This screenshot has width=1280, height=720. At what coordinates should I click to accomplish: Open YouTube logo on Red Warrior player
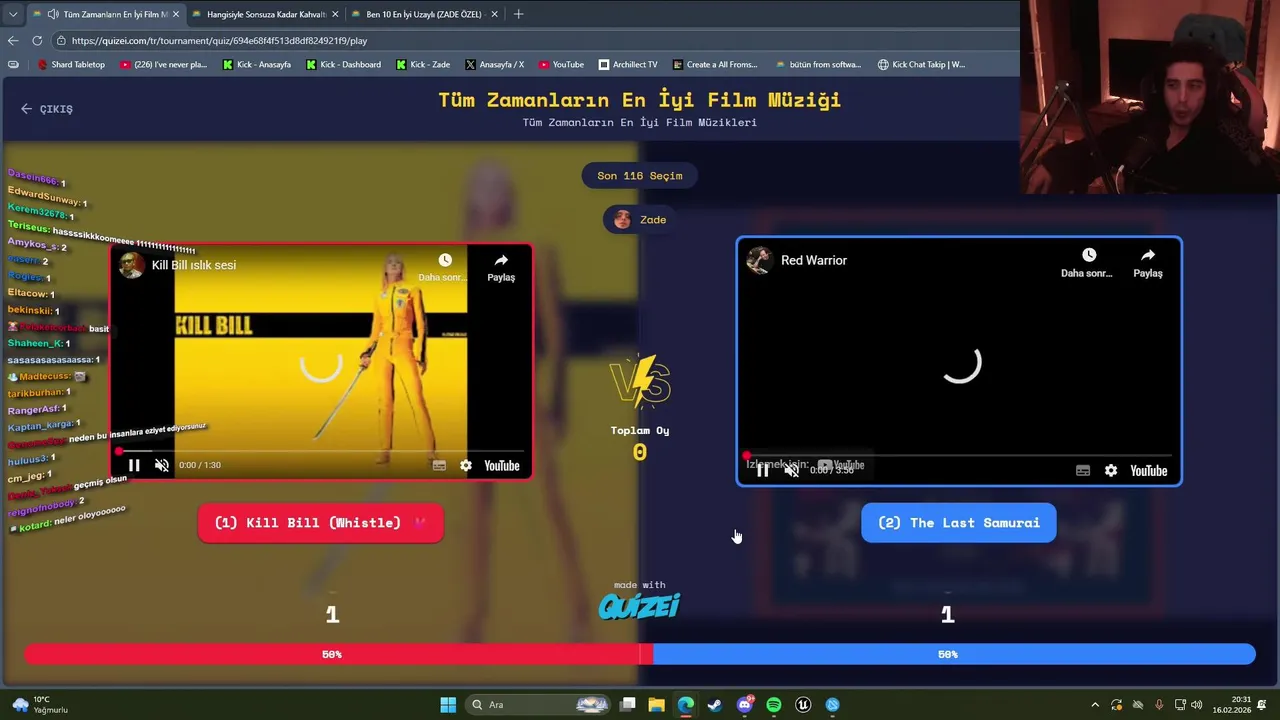coord(1148,470)
